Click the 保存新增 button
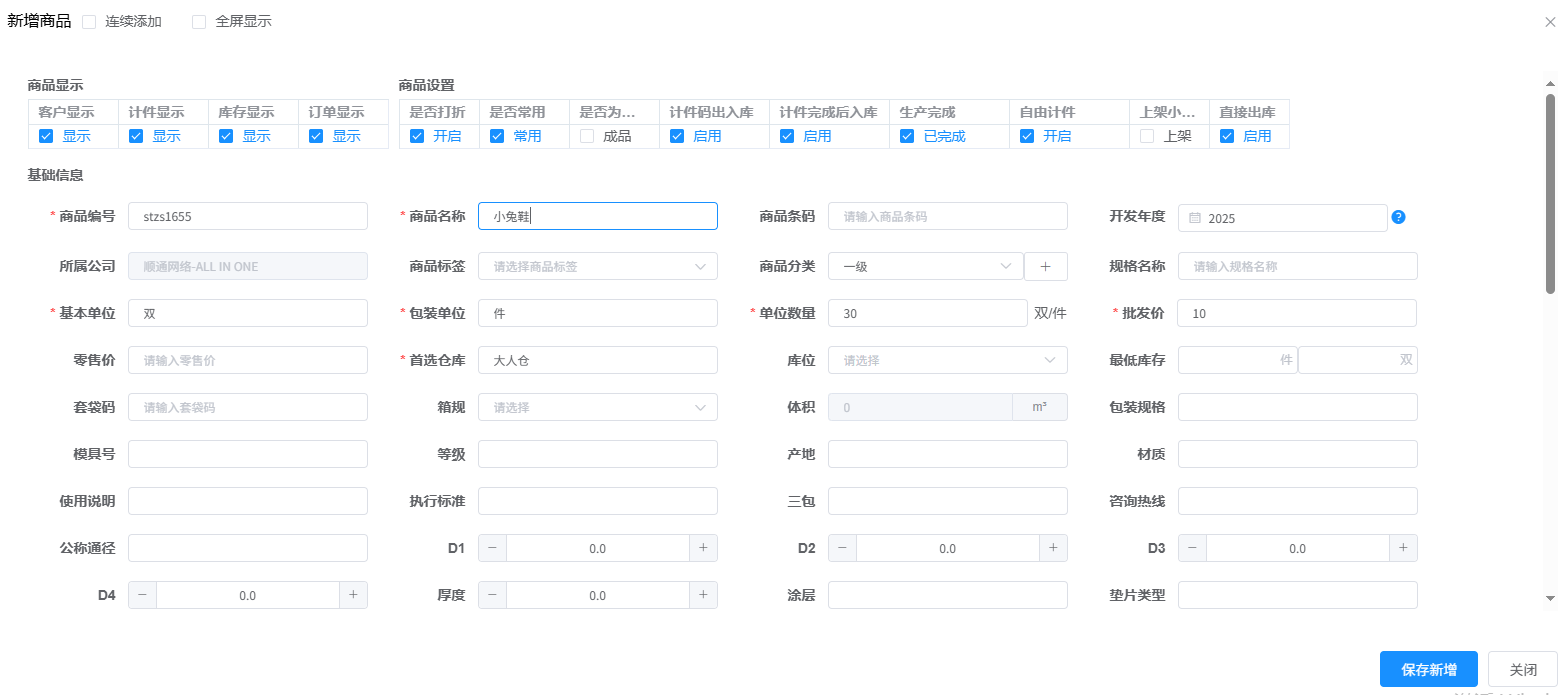This screenshot has height=695, width=1563. (x=1428, y=670)
